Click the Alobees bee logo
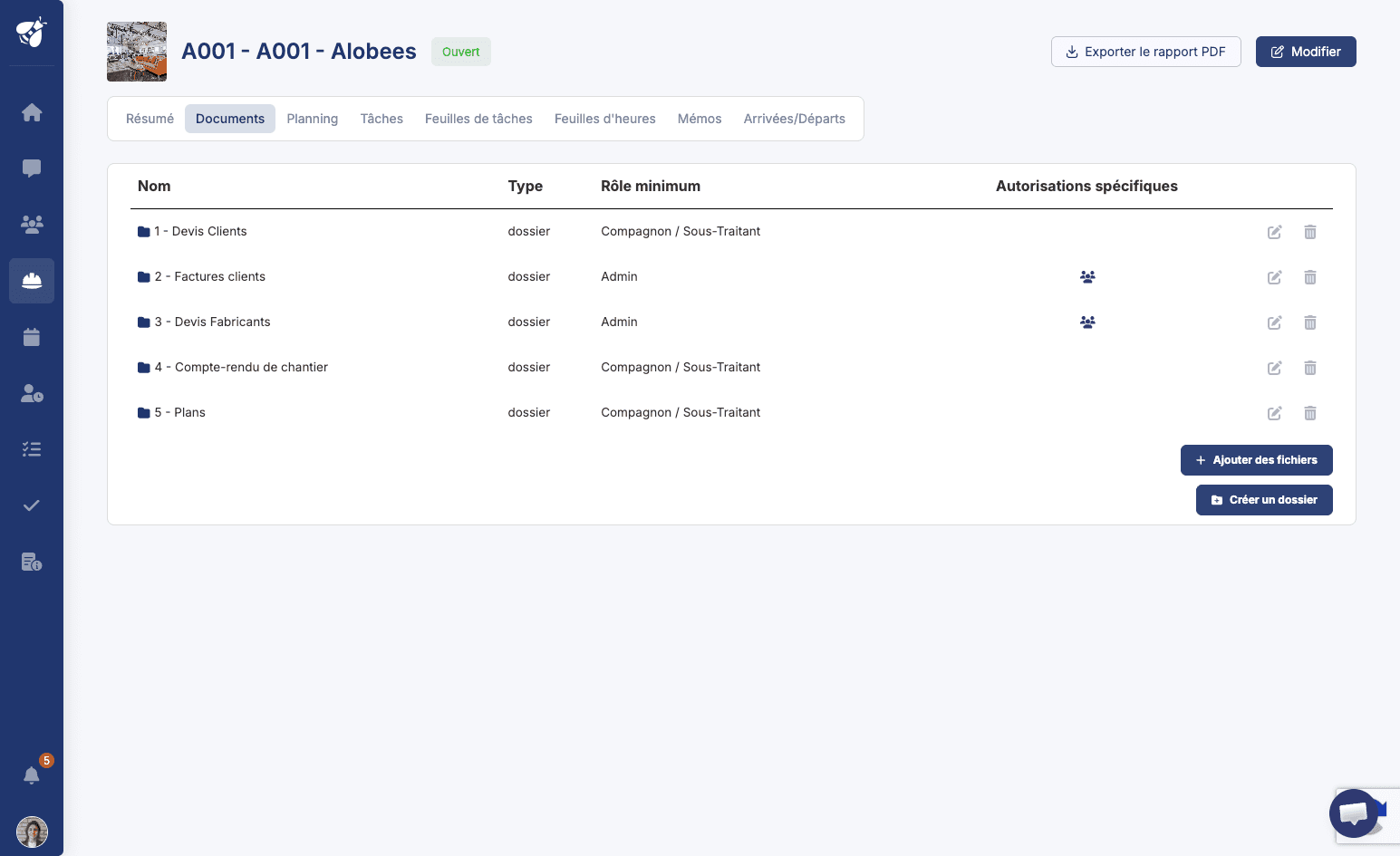This screenshot has height=856, width=1400. (32, 33)
